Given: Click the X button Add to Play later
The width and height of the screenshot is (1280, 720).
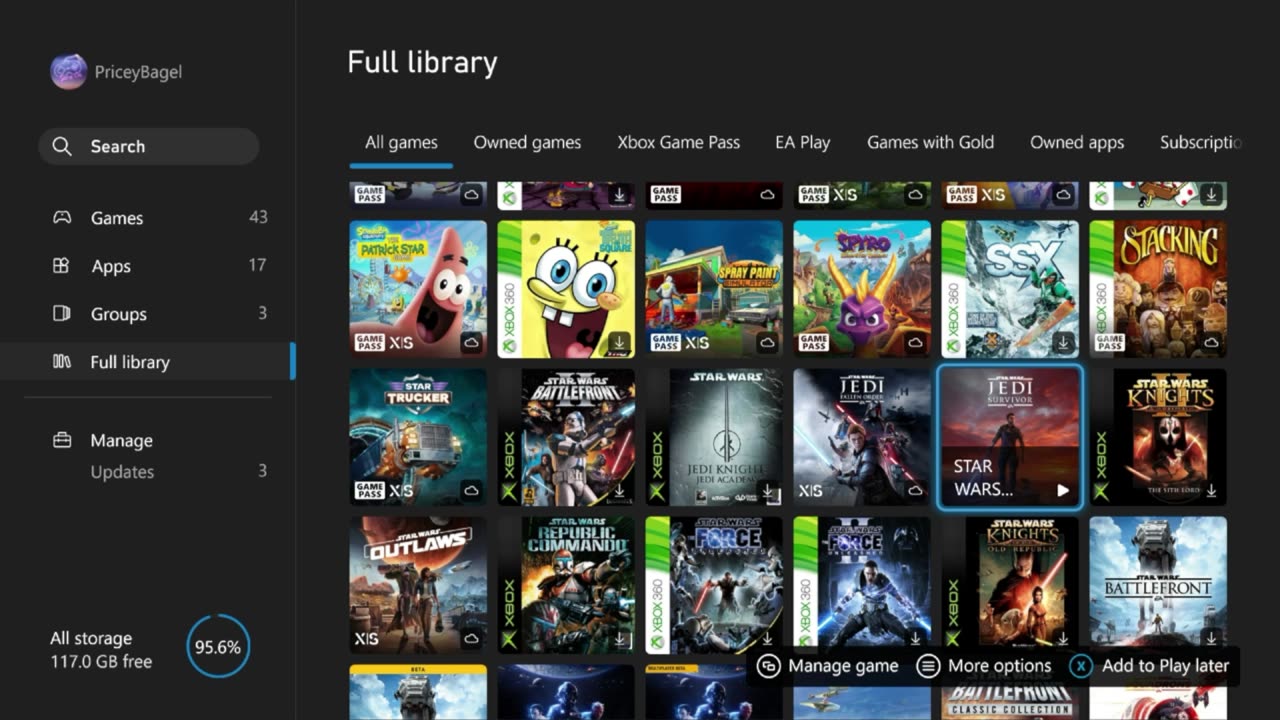Looking at the screenshot, I should point(1081,666).
